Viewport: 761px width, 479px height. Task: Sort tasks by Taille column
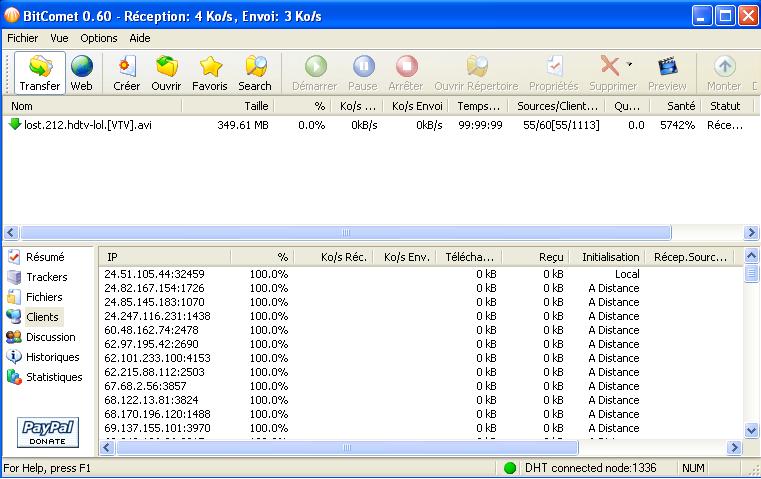point(228,106)
